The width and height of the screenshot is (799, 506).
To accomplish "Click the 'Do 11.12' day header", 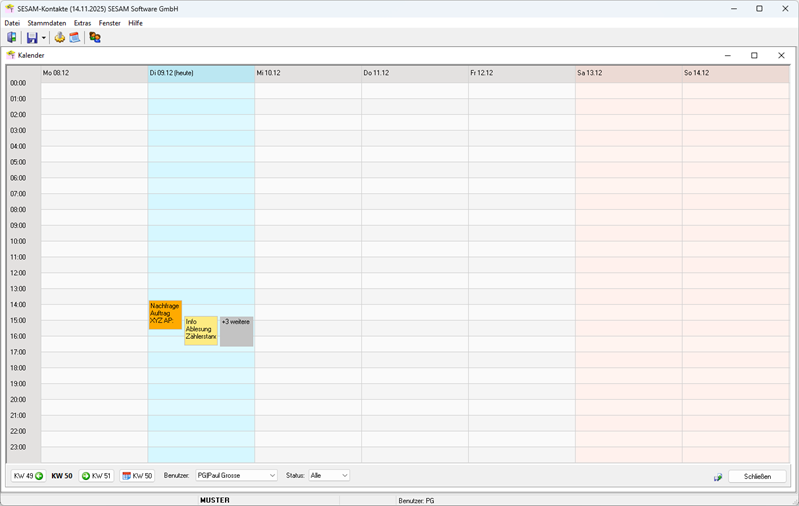I will (x=415, y=73).
